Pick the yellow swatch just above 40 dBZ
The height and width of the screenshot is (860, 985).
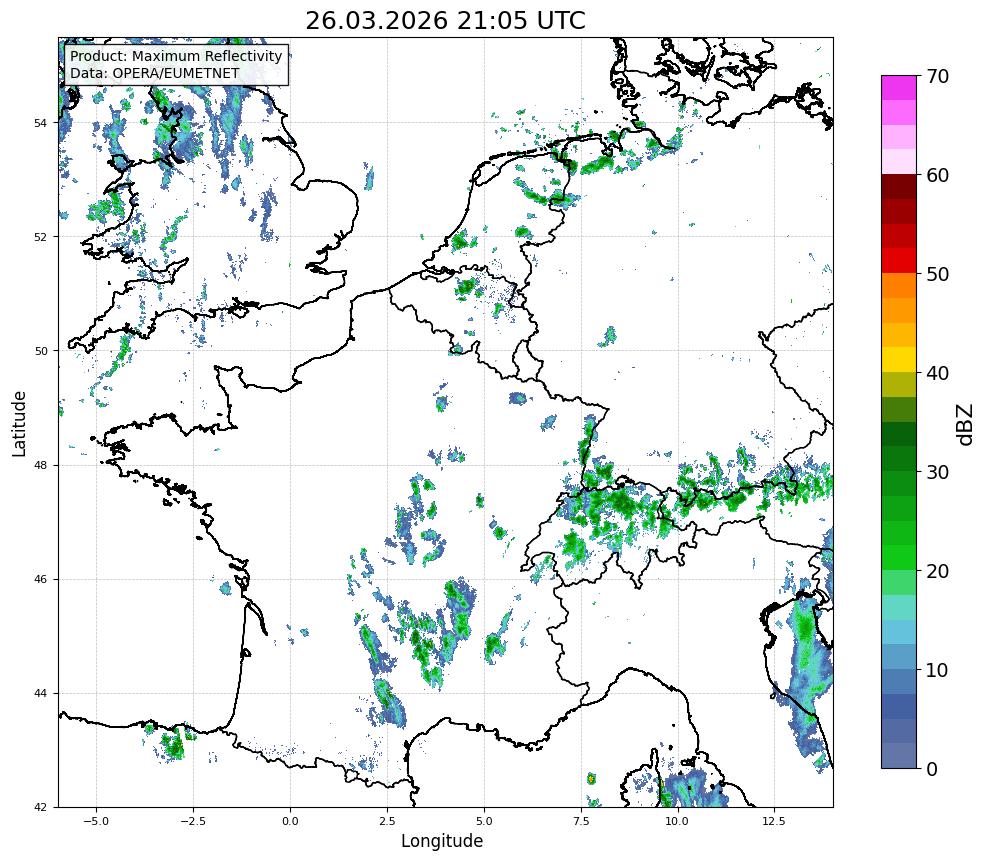[x=899, y=360]
